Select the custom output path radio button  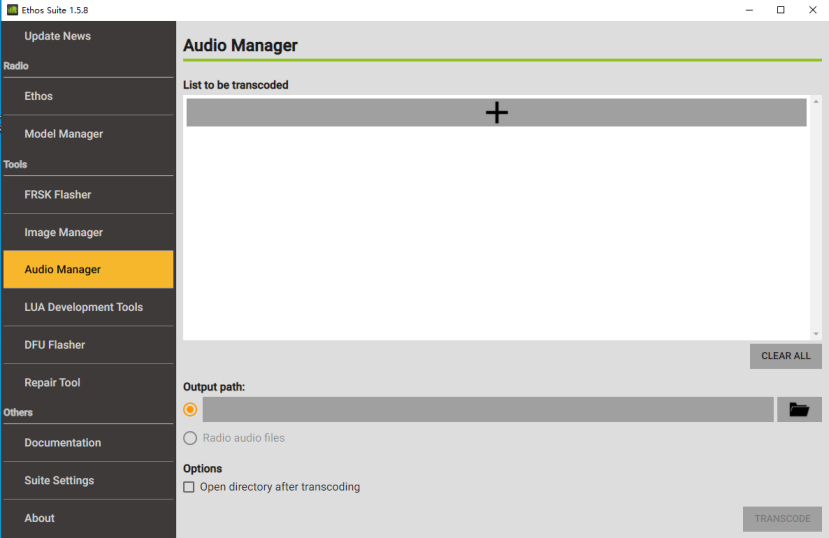[190, 410]
